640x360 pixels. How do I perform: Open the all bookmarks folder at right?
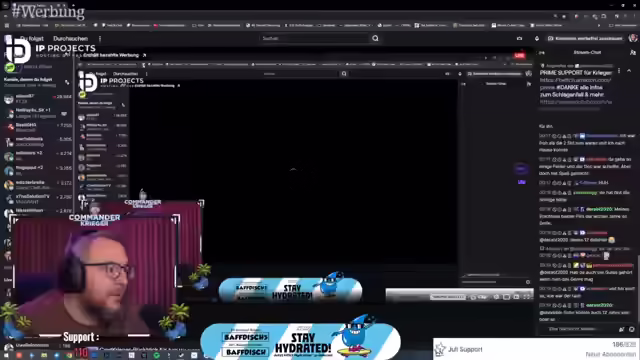click(x=624, y=25)
